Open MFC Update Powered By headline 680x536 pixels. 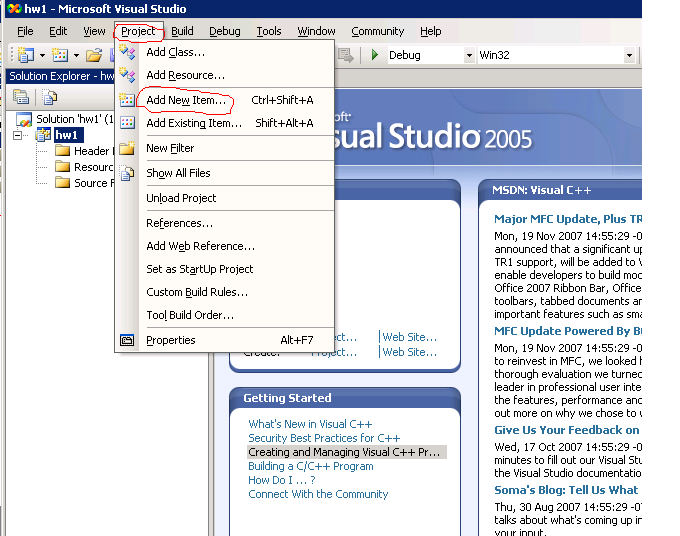[x=568, y=331]
